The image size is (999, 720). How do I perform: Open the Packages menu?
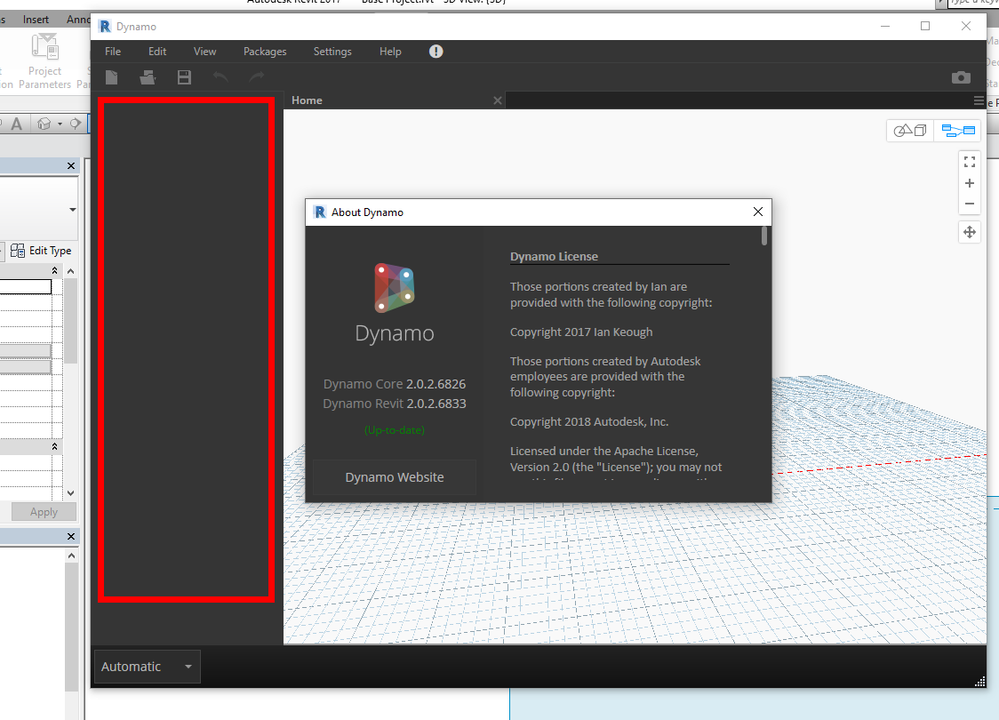pos(265,52)
